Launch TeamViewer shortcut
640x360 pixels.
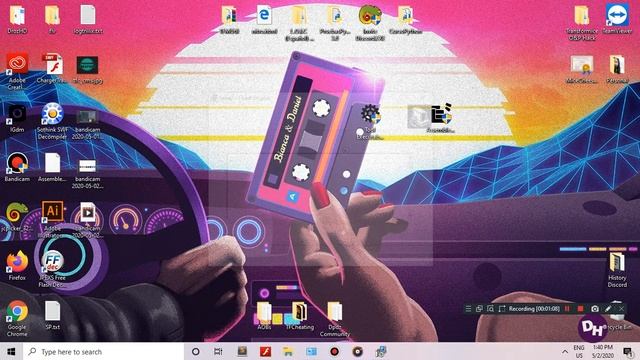pos(617,19)
